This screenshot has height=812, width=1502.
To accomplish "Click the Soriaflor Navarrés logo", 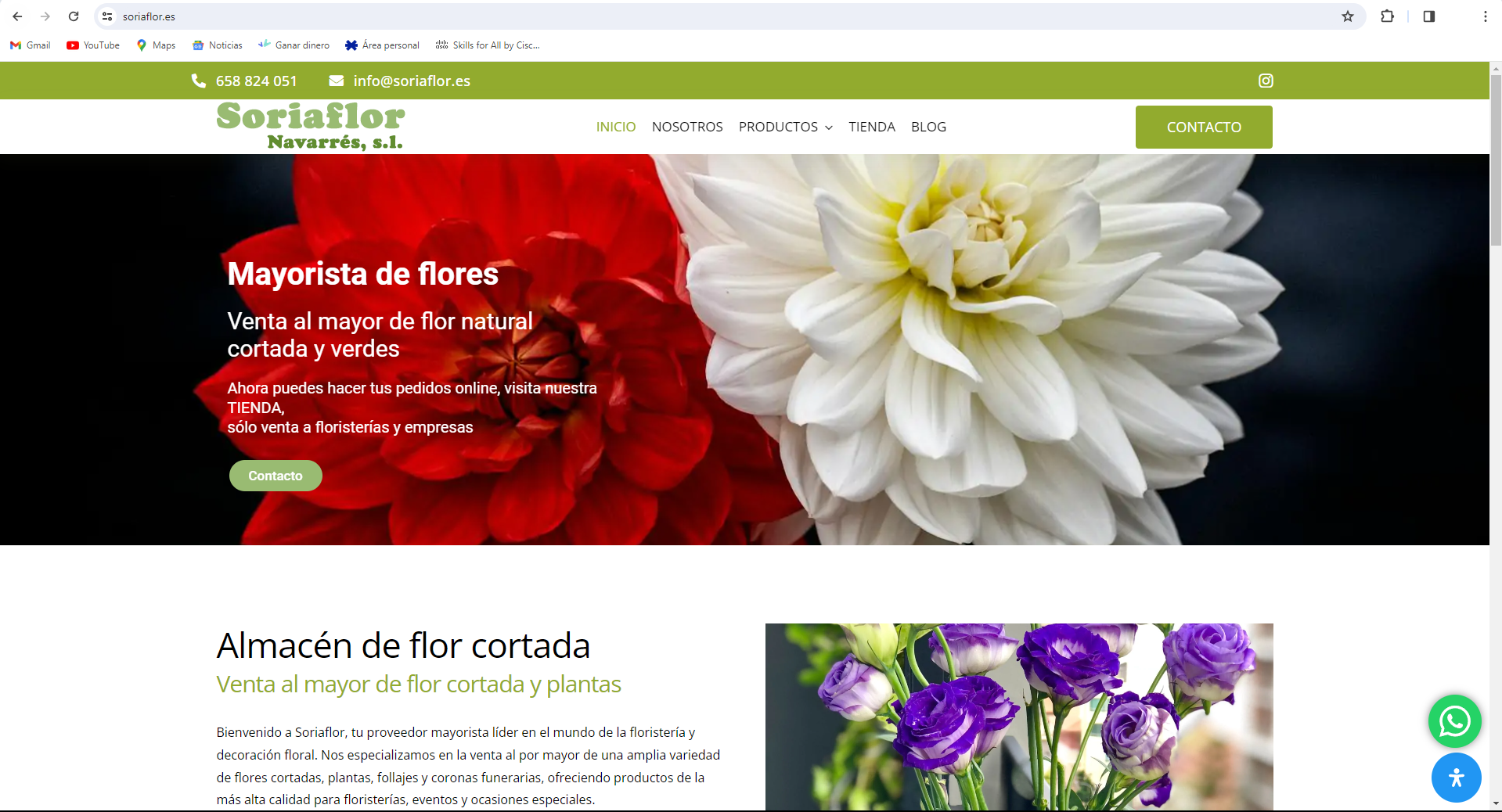I will pos(311,126).
